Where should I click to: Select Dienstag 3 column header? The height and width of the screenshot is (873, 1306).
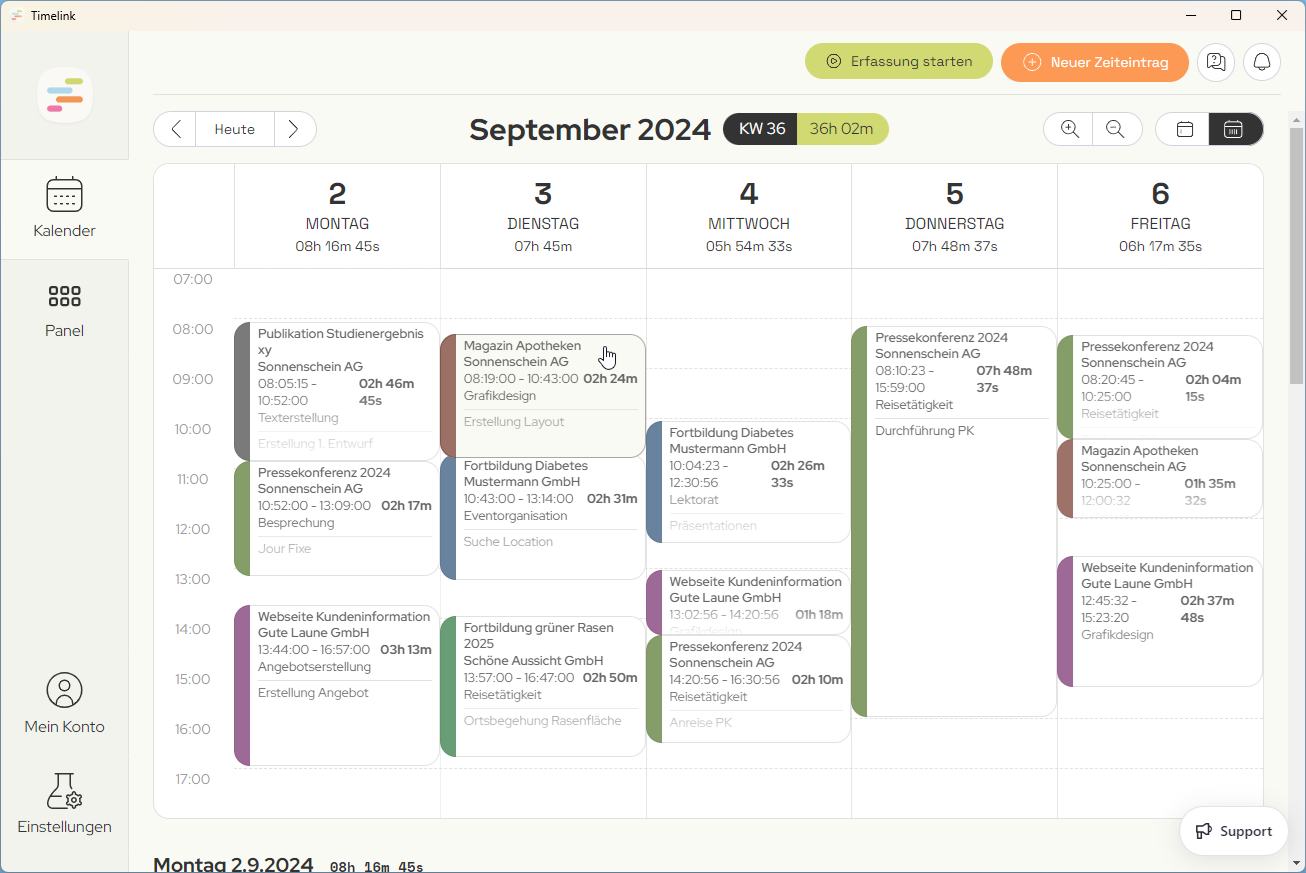tap(543, 216)
